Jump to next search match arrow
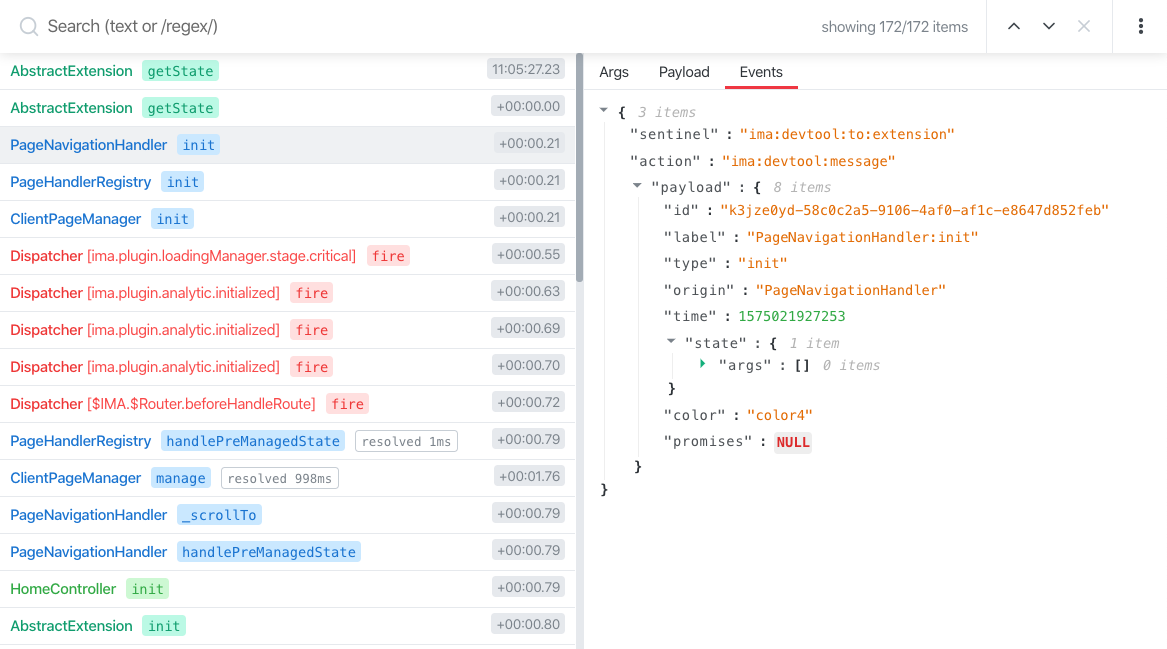1167x649 pixels. click(1049, 27)
